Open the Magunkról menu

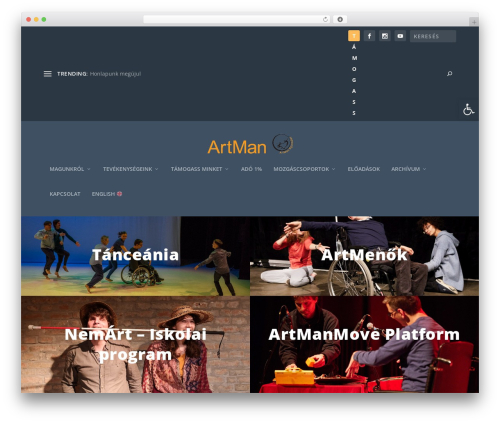coord(67,169)
